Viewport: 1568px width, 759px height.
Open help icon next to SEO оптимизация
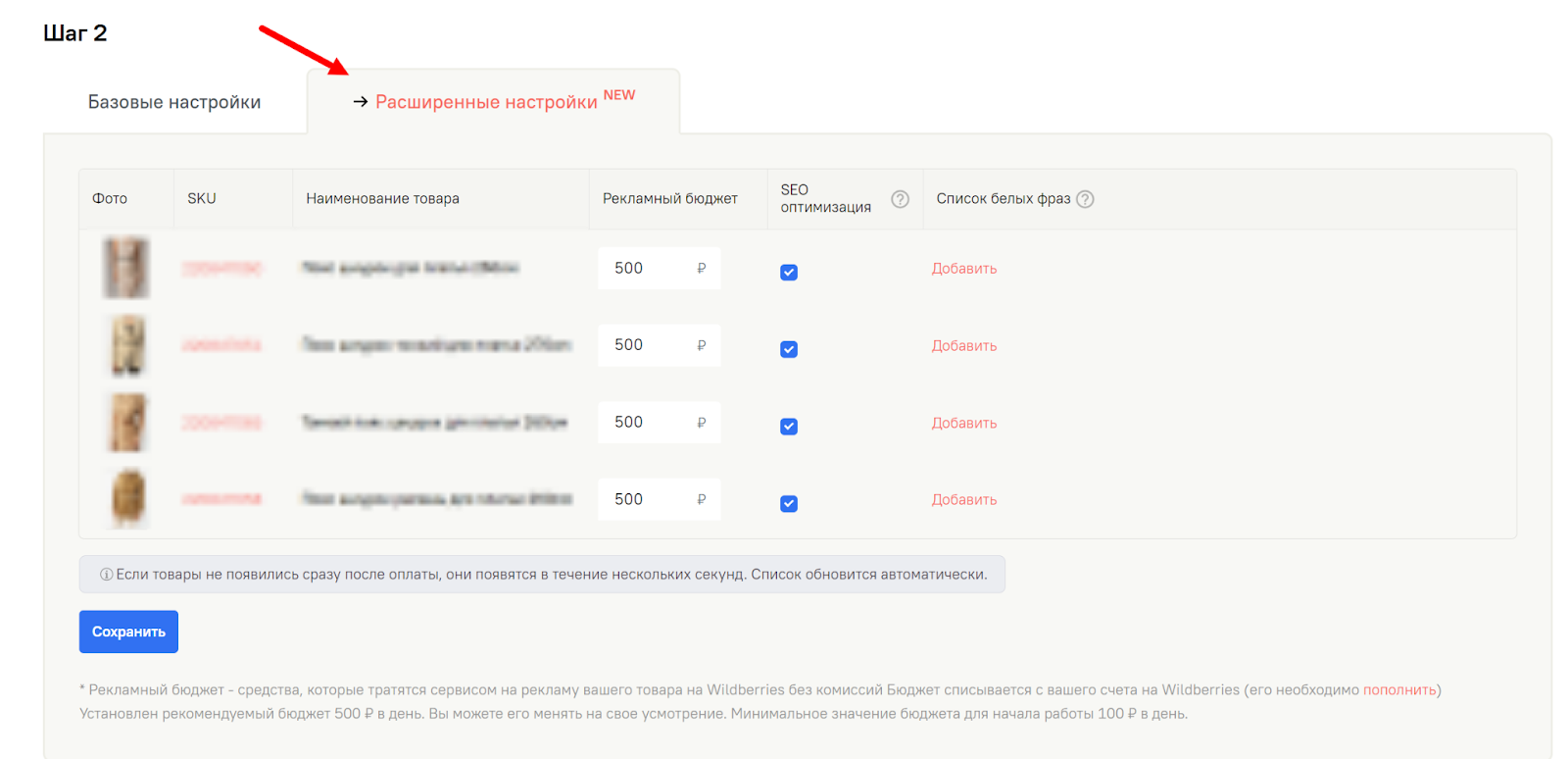[x=900, y=199]
